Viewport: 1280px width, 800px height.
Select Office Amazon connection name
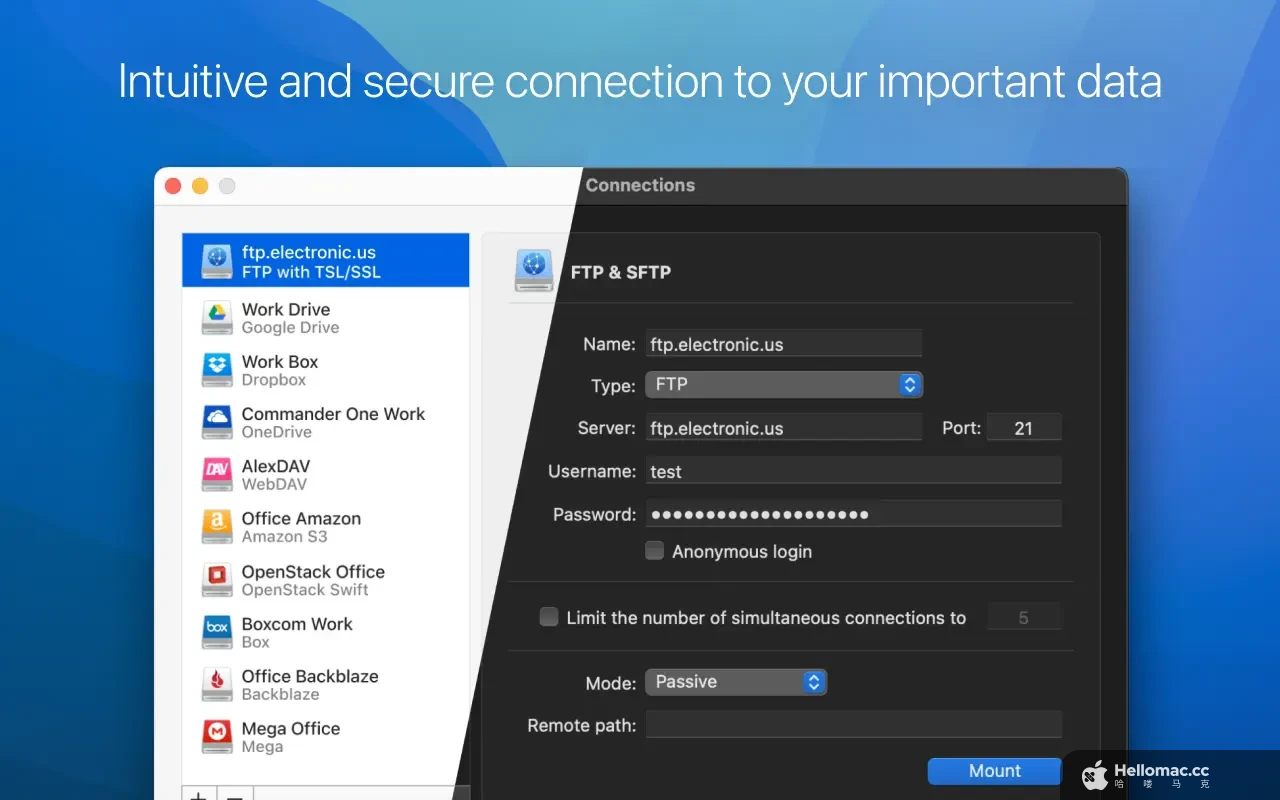click(x=301, y=519)
